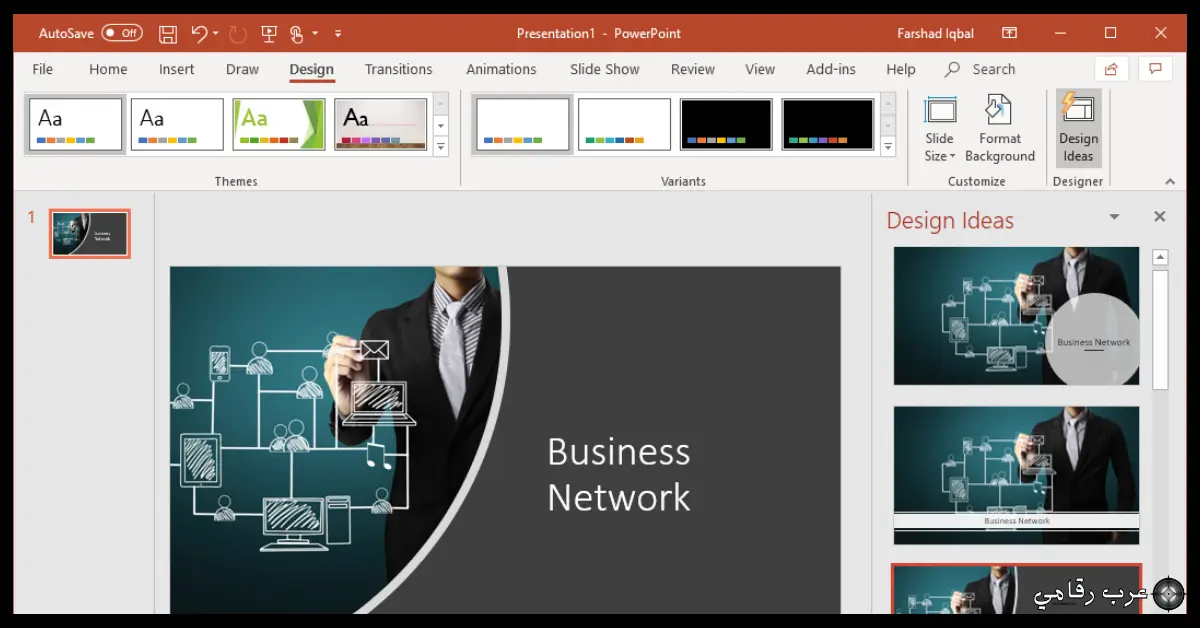1200x628 pixels.
Task: Select the green Facet theme thumbnail
Action: [279, 124]
